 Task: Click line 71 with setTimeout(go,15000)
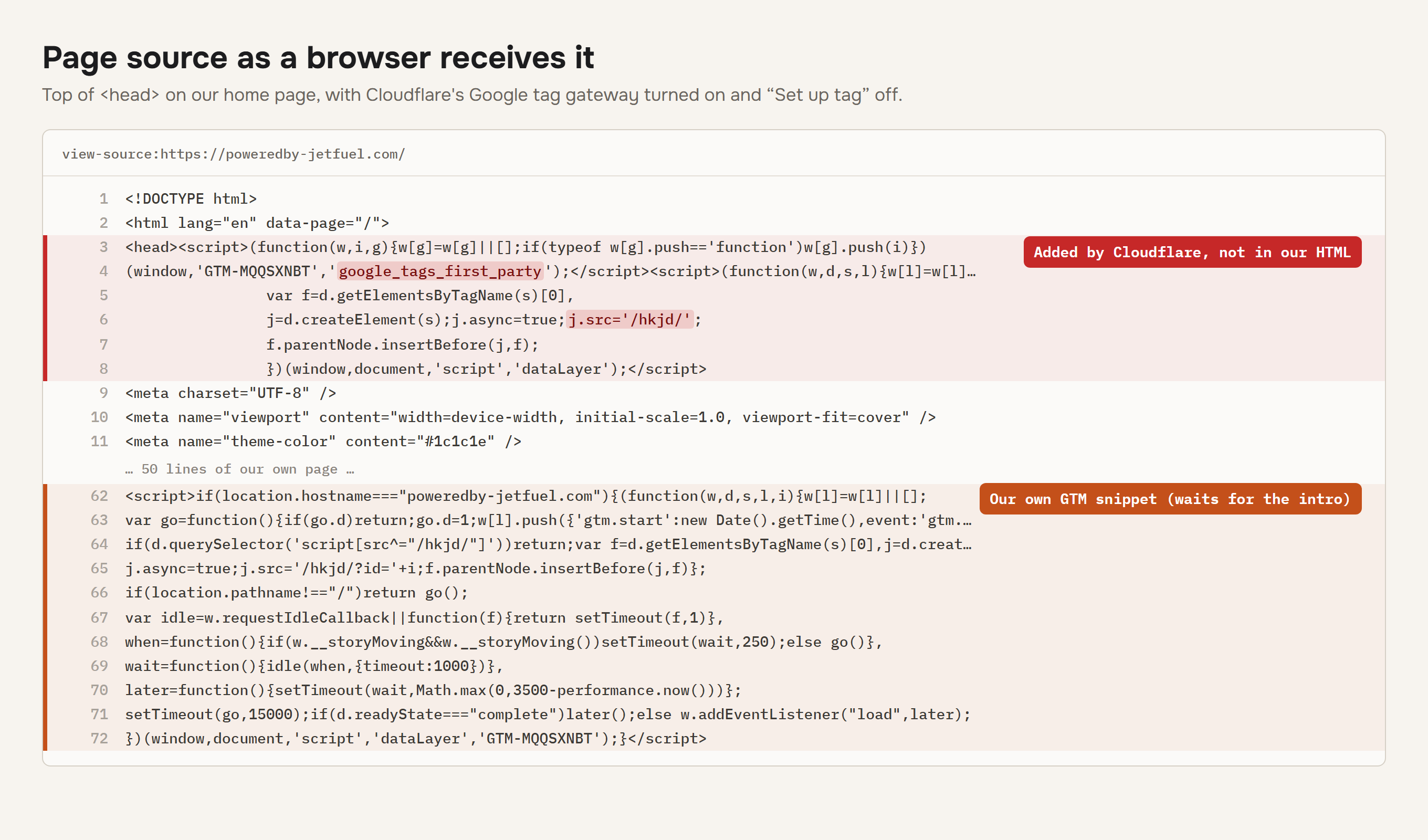[548, 715]
